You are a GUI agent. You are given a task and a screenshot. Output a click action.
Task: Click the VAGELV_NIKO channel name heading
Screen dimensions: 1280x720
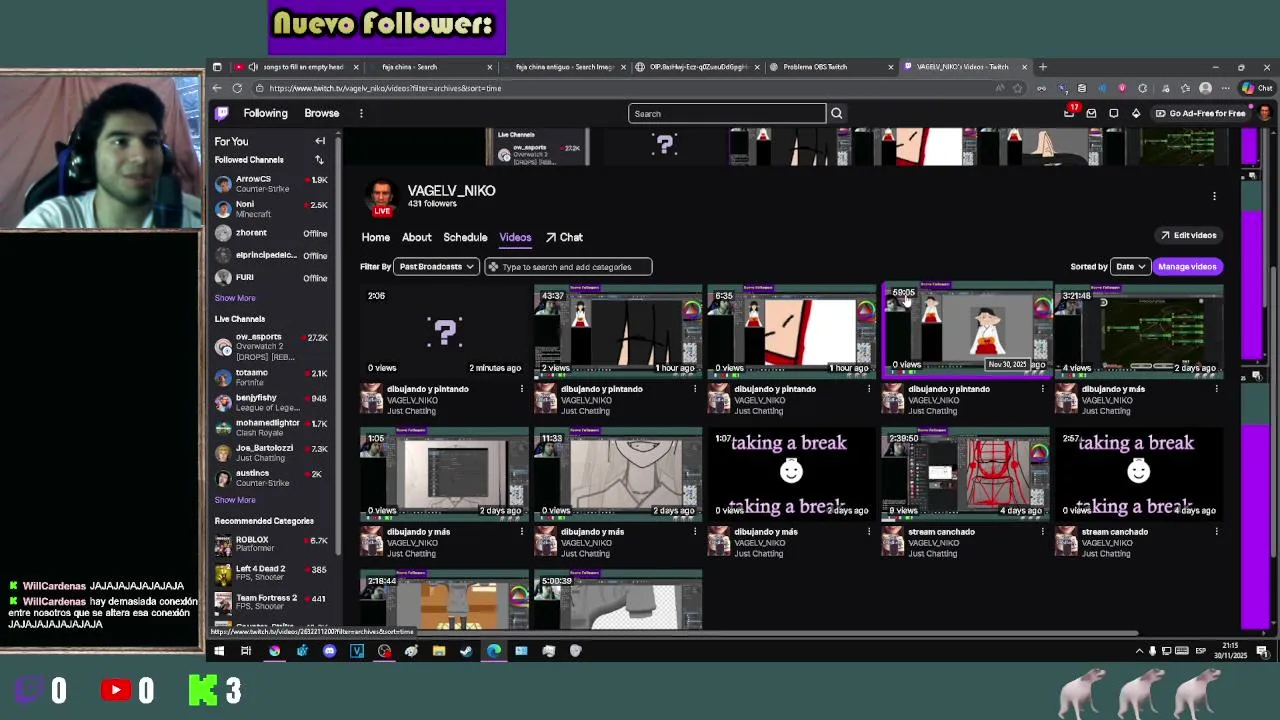point(451,190)
